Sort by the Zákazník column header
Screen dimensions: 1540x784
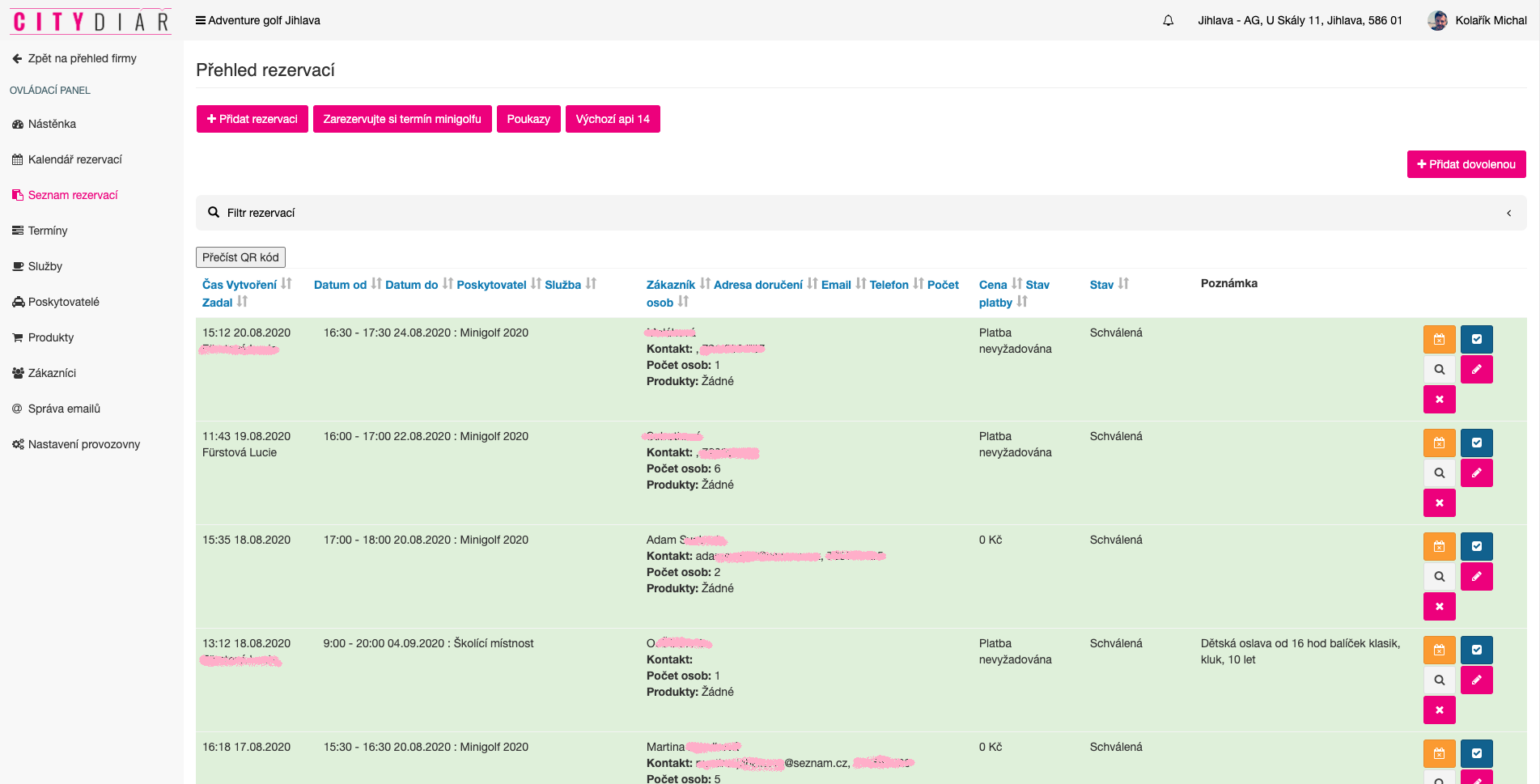(x=670, y=285)
